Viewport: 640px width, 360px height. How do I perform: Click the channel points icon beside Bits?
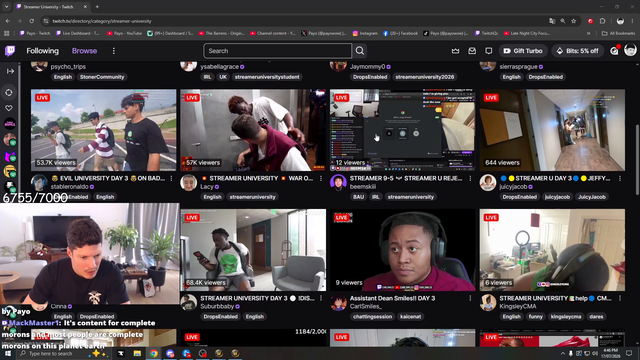point(614,51)
